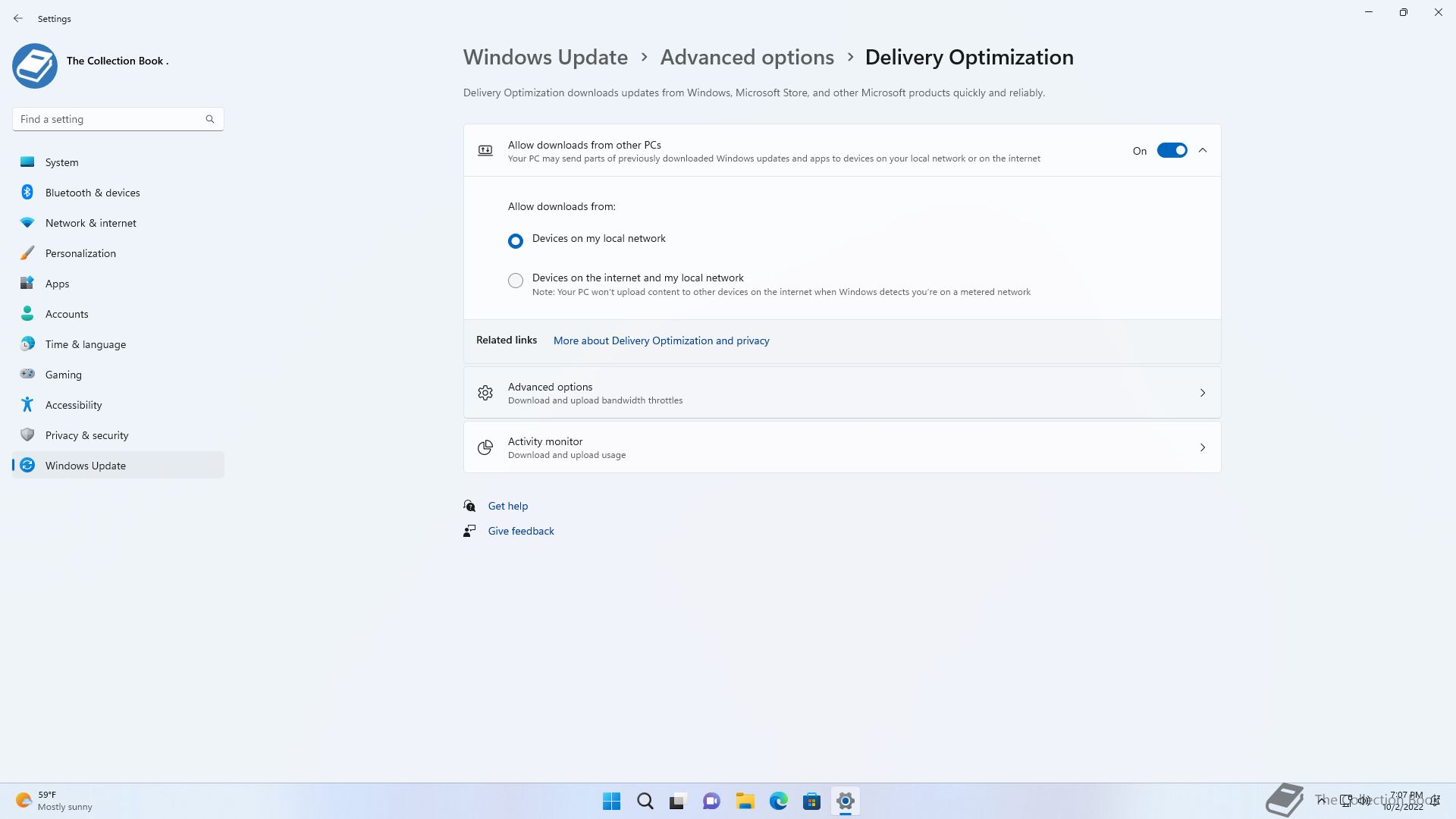Image resolution: width=1456 pixels, height=819 pixels.
Task: Click the Give feedback person icon
Action: point(469,531)
